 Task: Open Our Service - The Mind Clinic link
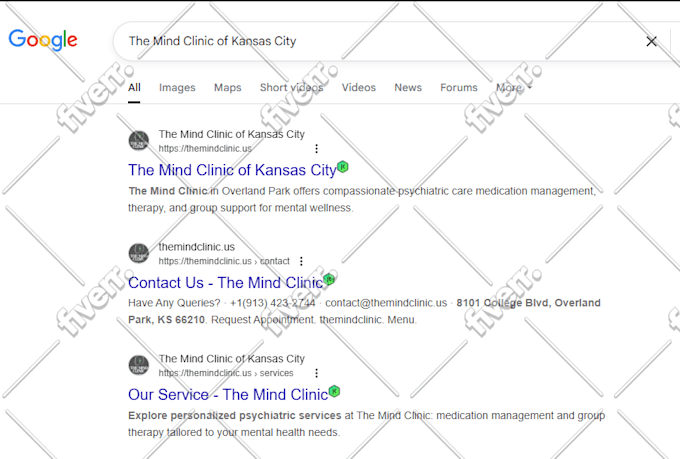point(228,395)
